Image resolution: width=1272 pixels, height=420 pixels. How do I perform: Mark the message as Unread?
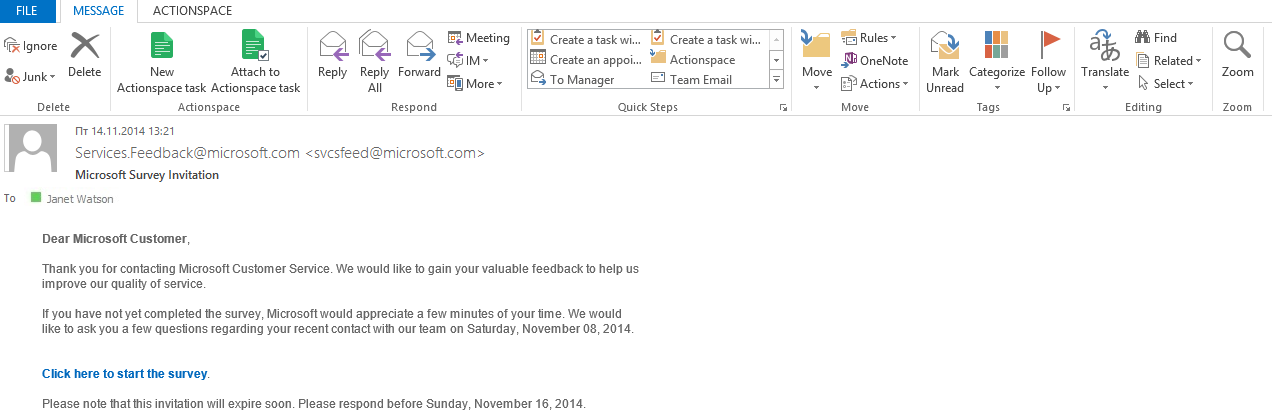[945, 62]
